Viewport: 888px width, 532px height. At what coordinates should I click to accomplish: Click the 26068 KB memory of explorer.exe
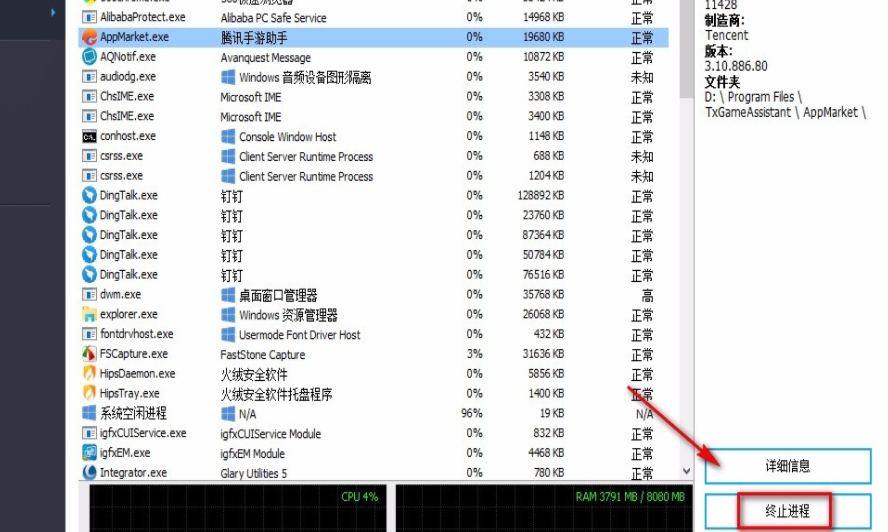coord(543,314)
